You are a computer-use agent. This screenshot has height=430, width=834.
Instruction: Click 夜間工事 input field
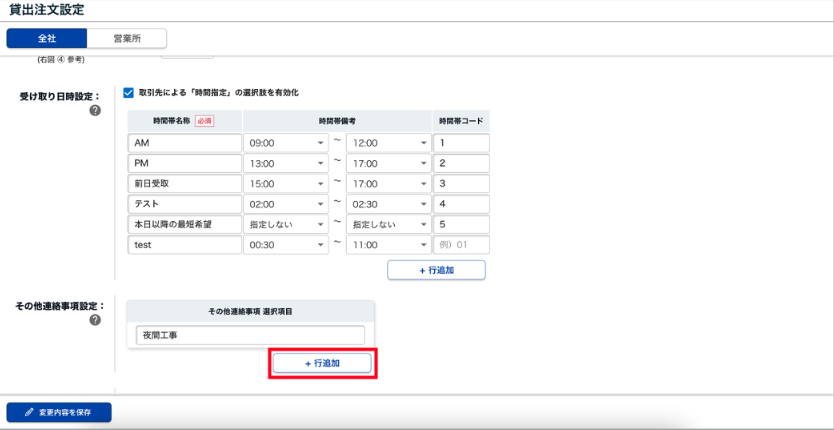pos(250,336)
